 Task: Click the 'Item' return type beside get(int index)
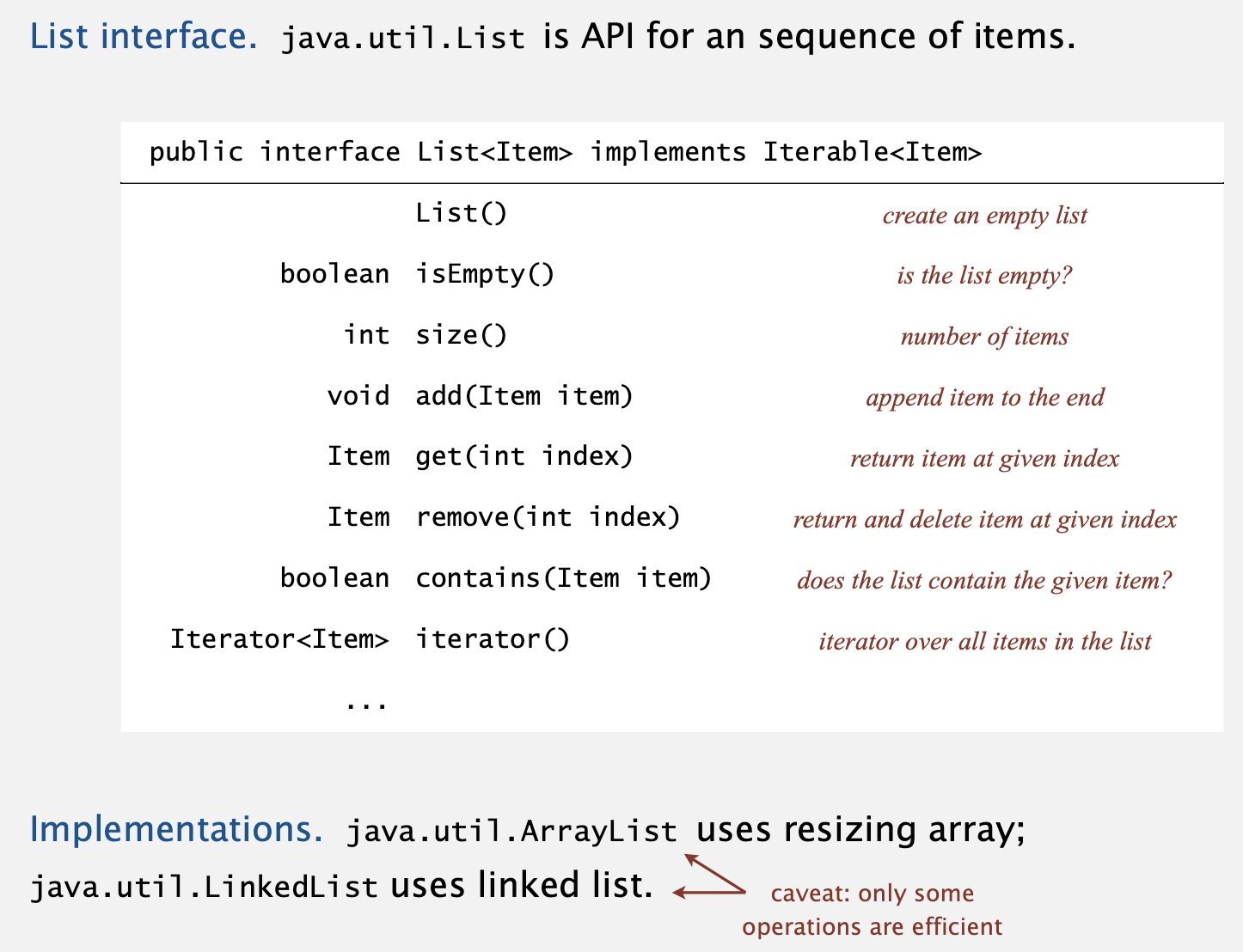click(358, 456)
